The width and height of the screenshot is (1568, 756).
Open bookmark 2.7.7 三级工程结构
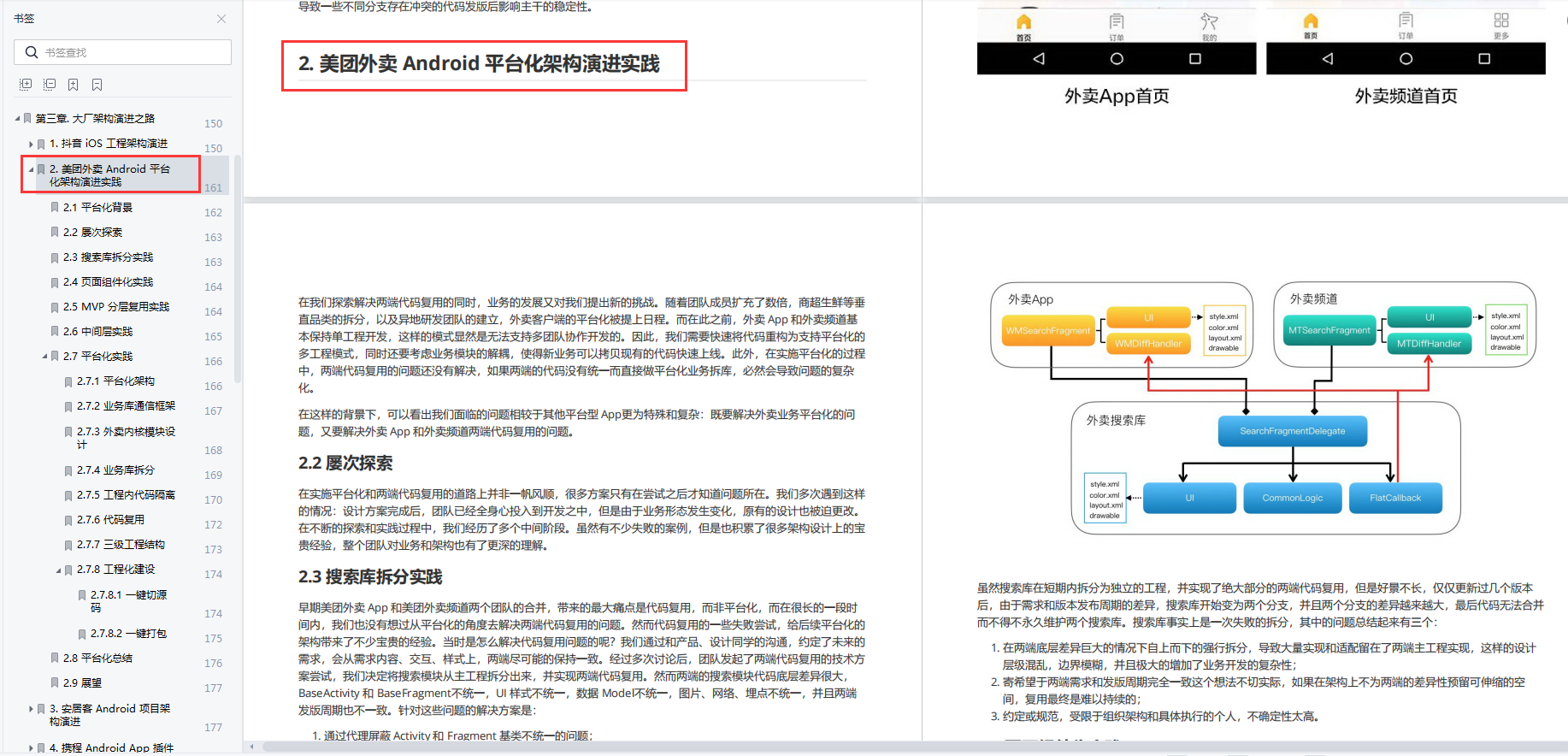[121, 545]
